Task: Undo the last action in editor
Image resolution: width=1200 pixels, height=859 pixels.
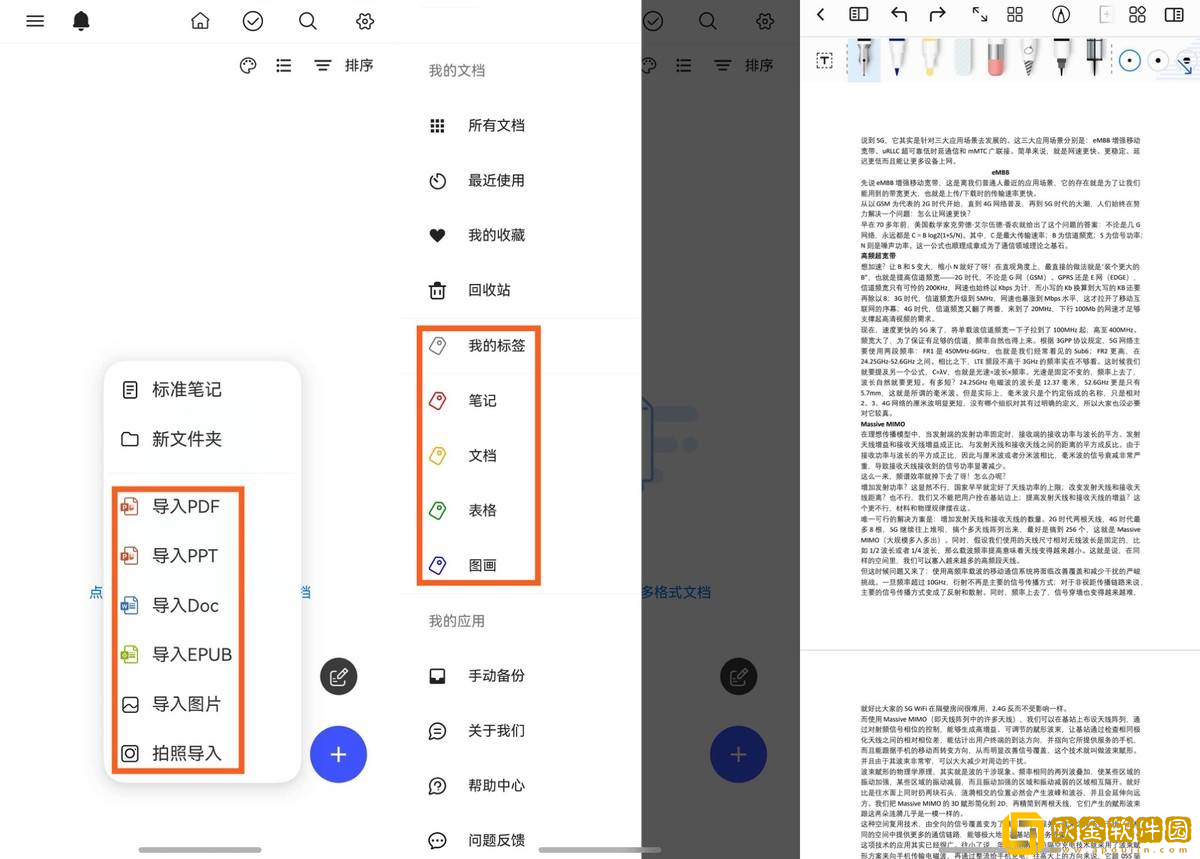Action: click(899, 14)
